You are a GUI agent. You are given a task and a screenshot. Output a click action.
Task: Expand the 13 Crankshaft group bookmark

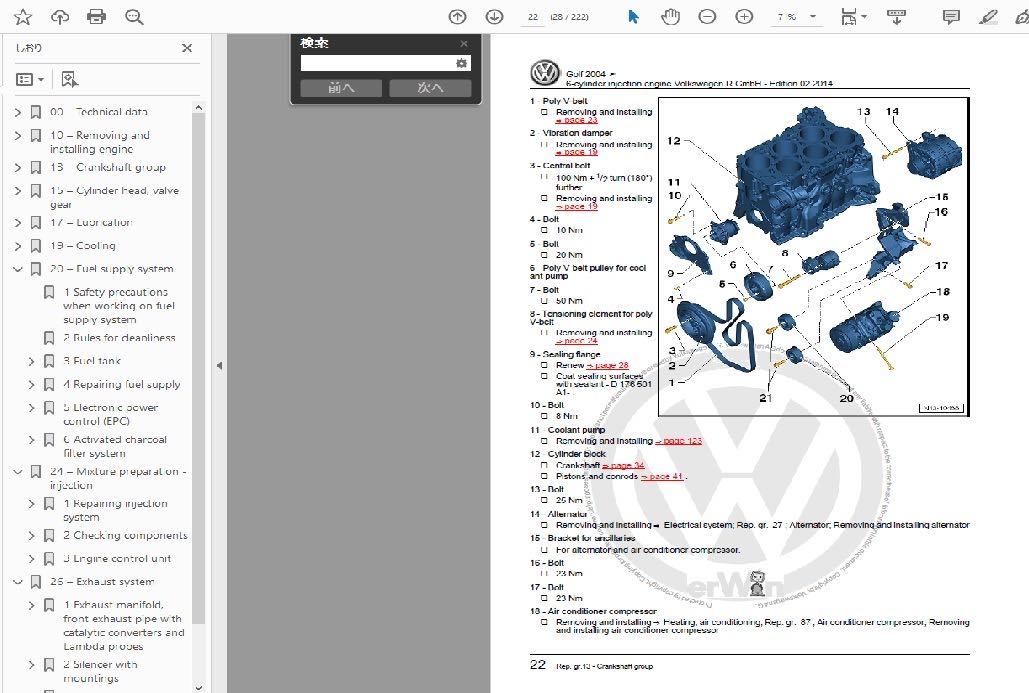[18, 167]
